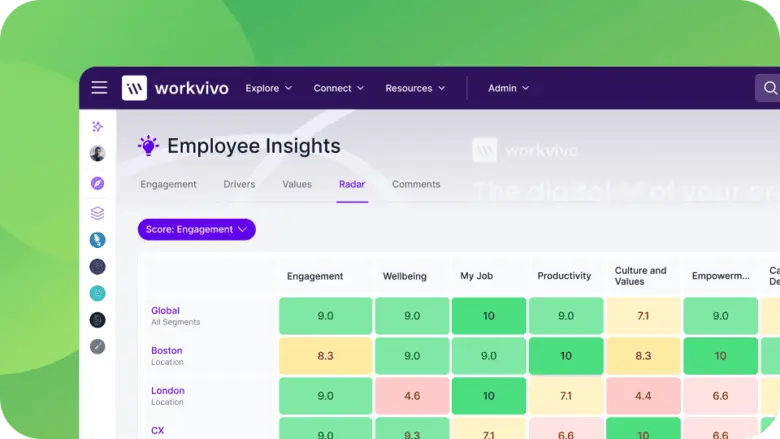Click the lightbulb Employee Insights icon
Viewport: 780px width, 439px height.
tap(148, 146)
